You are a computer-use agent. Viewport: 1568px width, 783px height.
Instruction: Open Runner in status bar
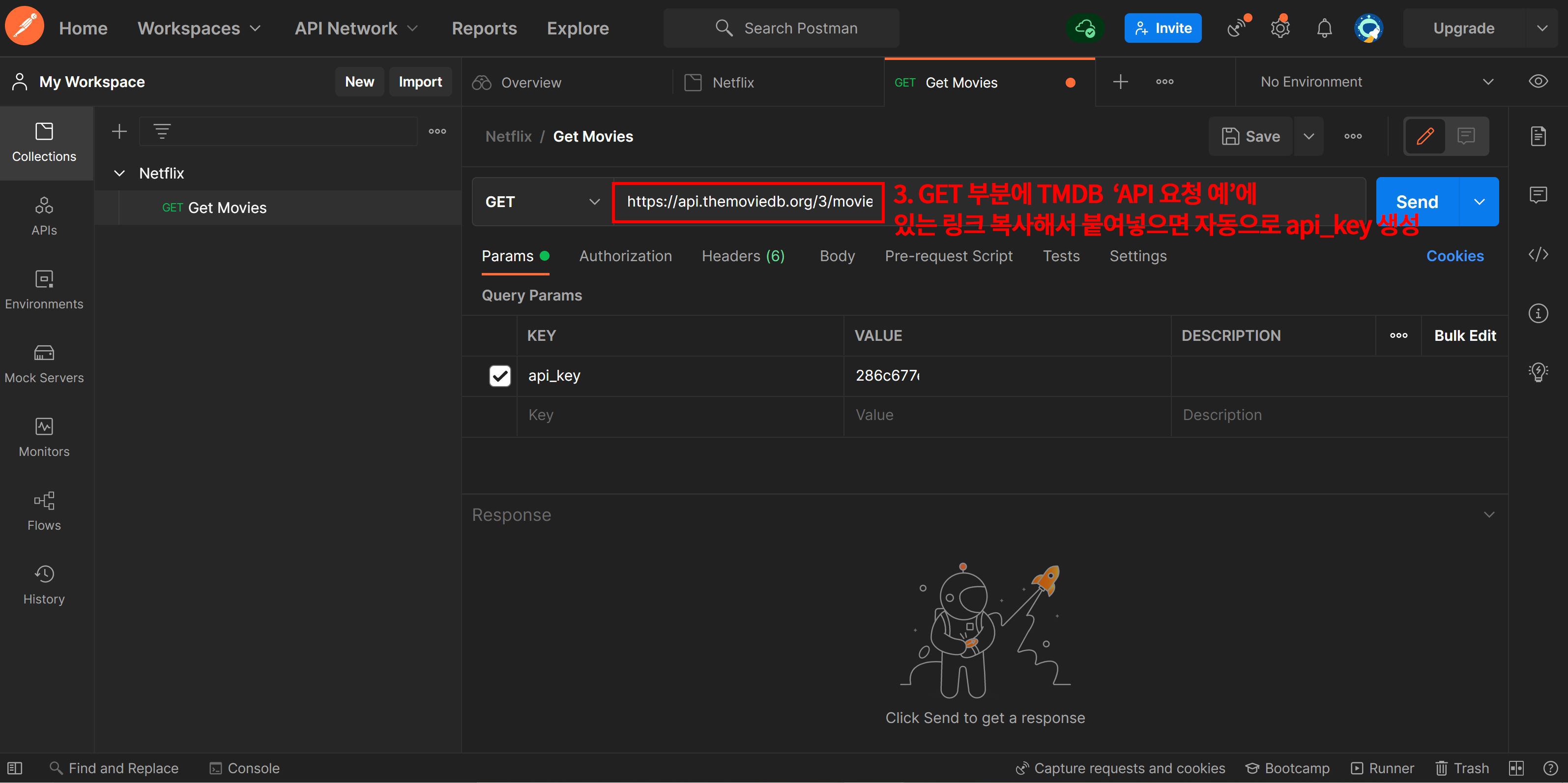(1383, 768)
